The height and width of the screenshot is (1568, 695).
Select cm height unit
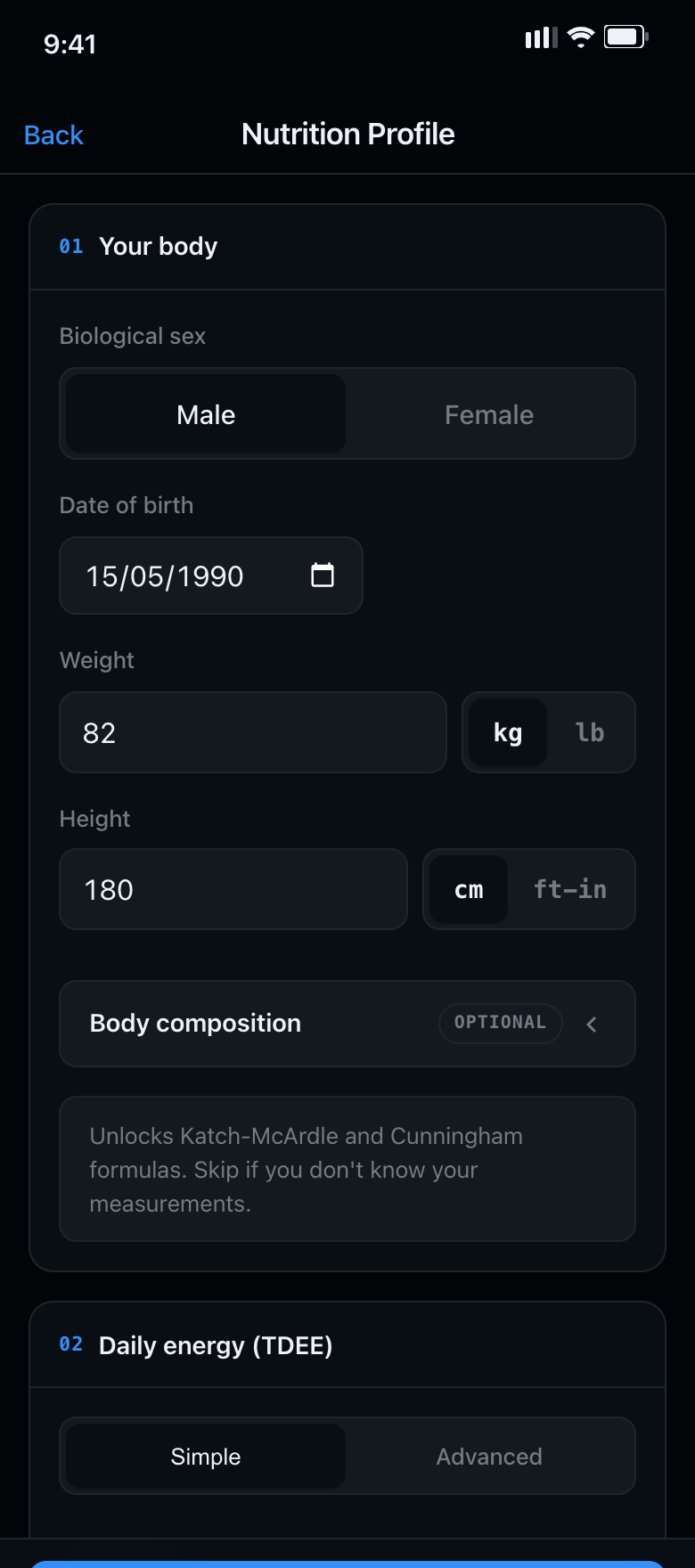click(469, 890)
